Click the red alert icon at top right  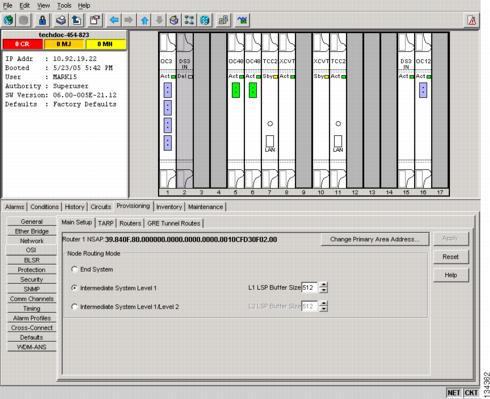472,21
